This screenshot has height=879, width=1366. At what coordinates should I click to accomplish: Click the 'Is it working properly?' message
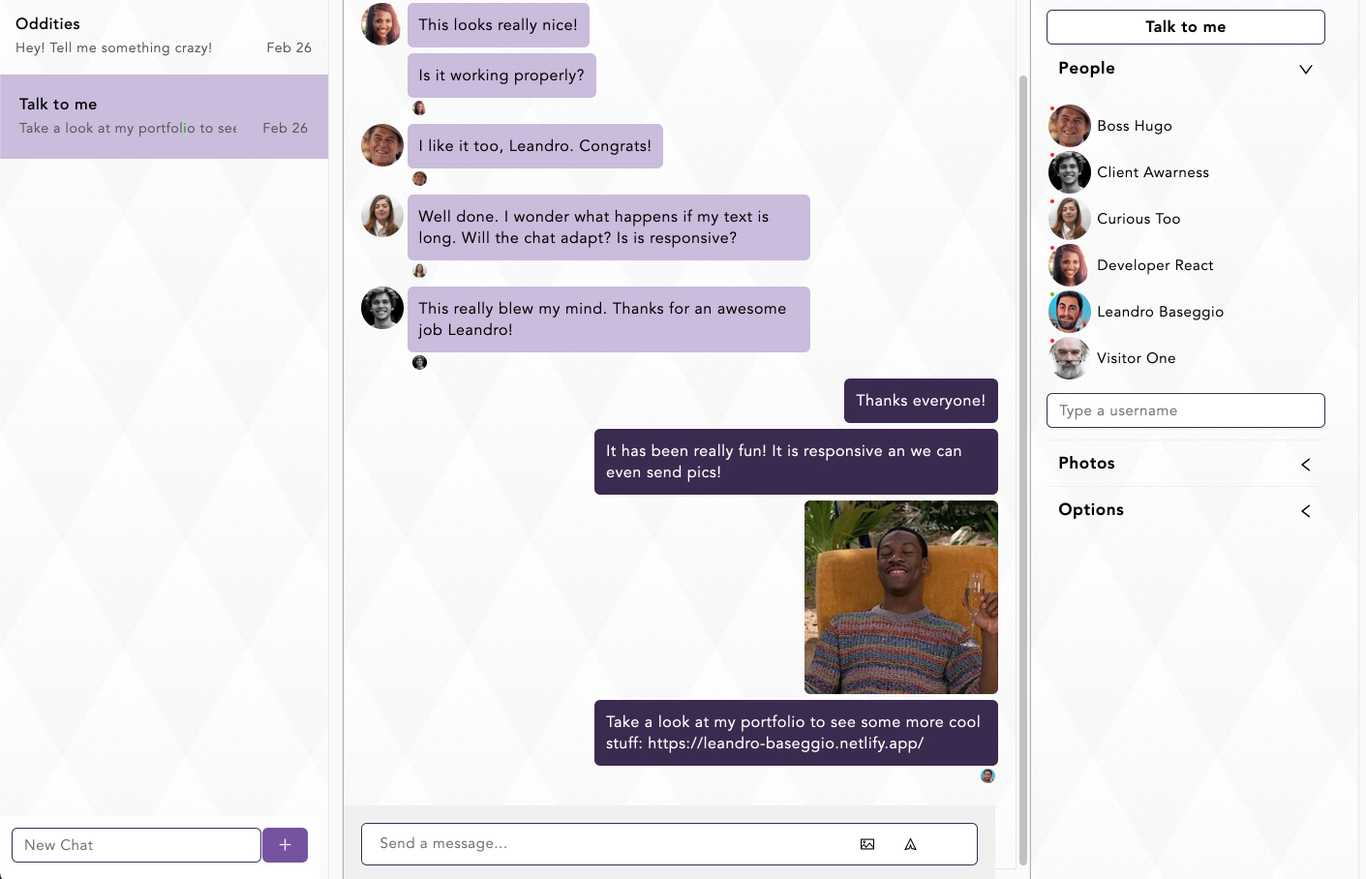502,76
